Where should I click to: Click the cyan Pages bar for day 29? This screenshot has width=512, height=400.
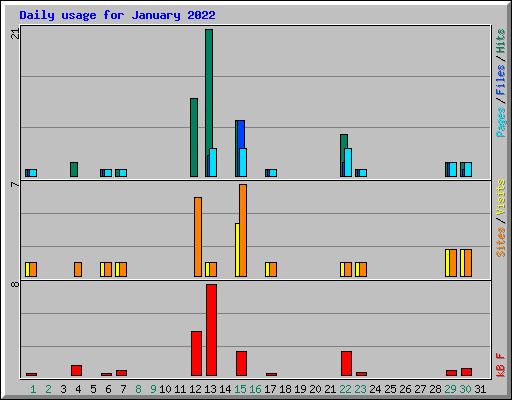click(453, 170)
